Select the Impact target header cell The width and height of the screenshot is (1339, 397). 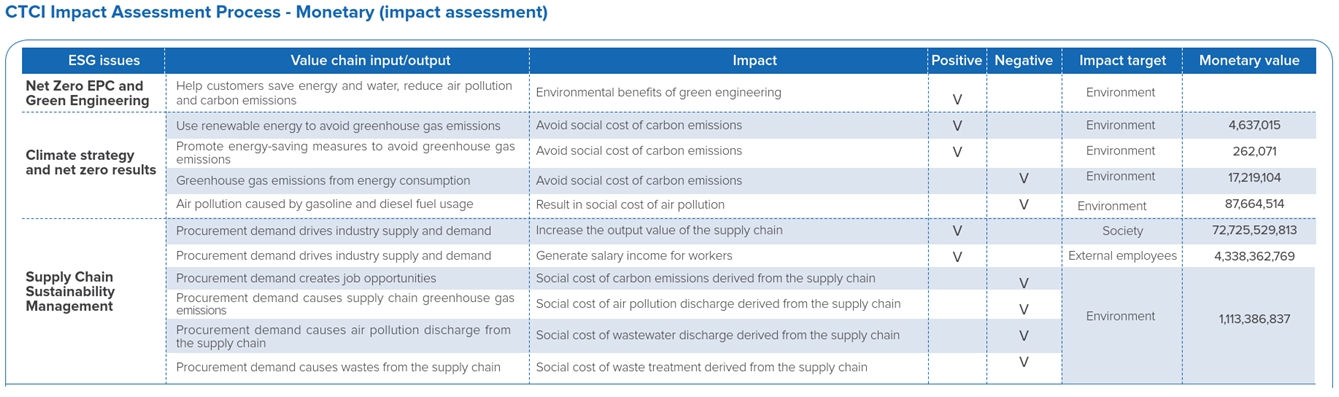[1122, 60]
